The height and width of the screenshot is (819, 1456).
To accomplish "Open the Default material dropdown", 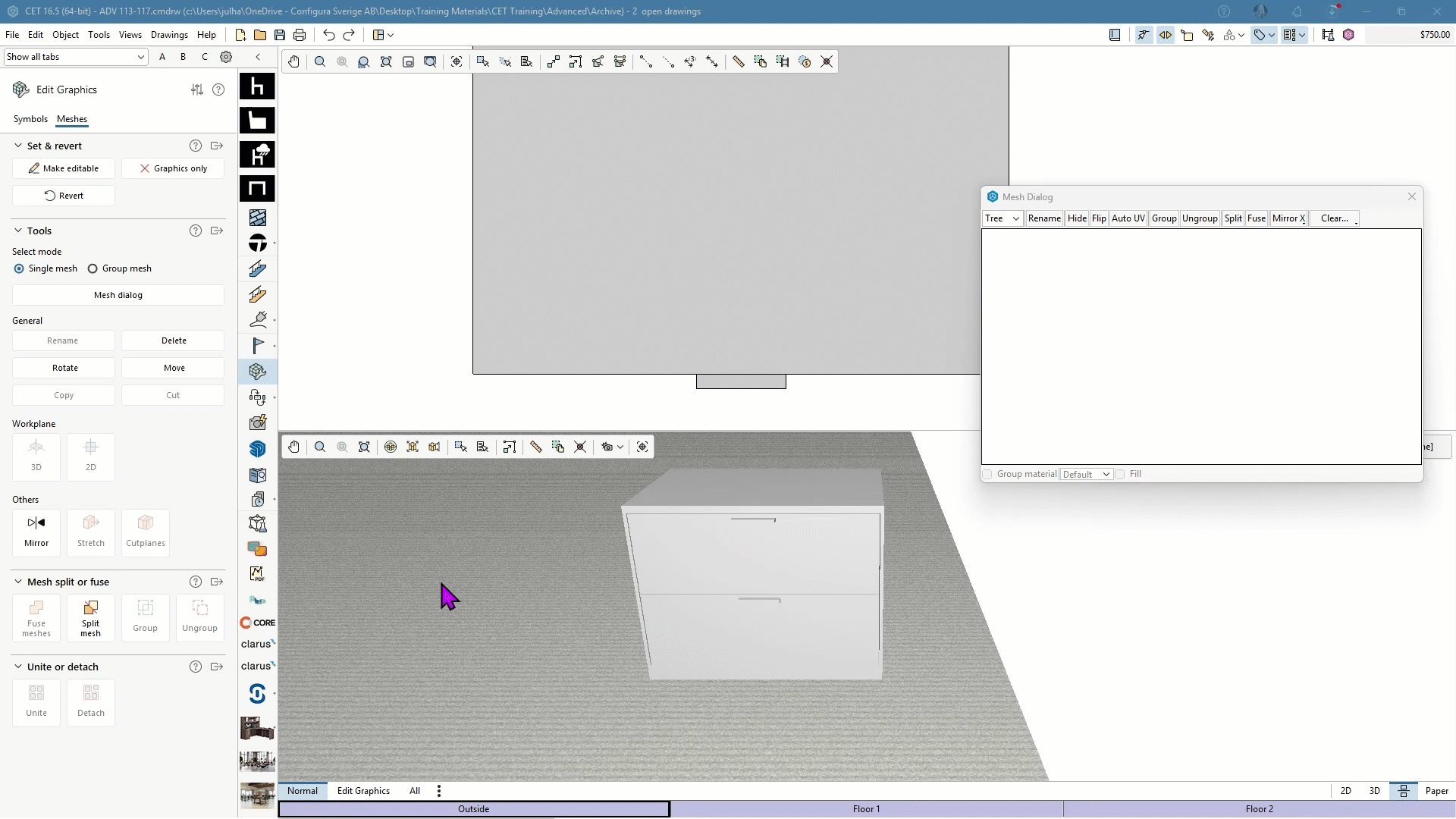I will (x=1086, y=474).
